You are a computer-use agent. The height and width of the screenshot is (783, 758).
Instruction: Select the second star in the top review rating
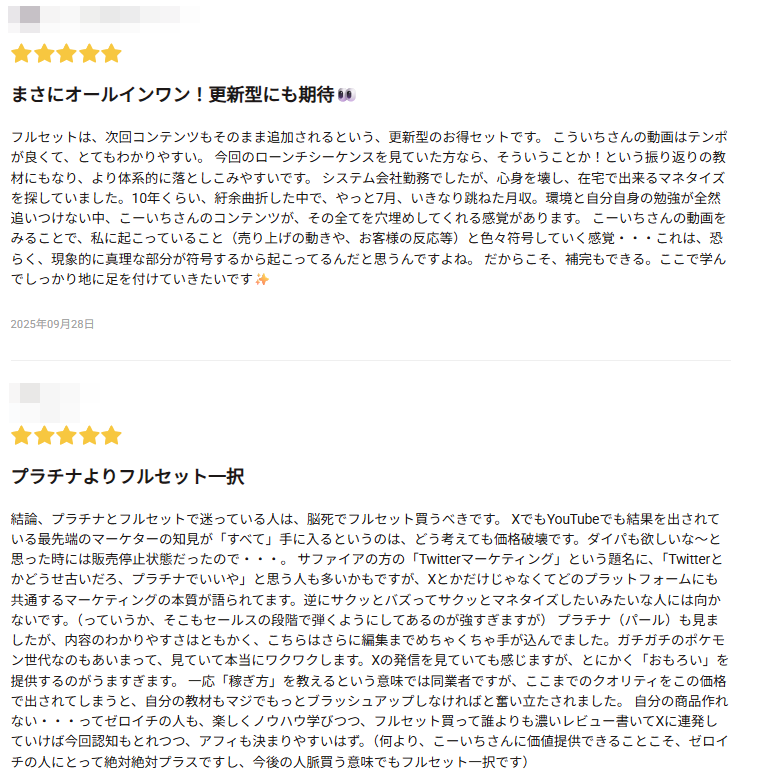coord(43,53)
